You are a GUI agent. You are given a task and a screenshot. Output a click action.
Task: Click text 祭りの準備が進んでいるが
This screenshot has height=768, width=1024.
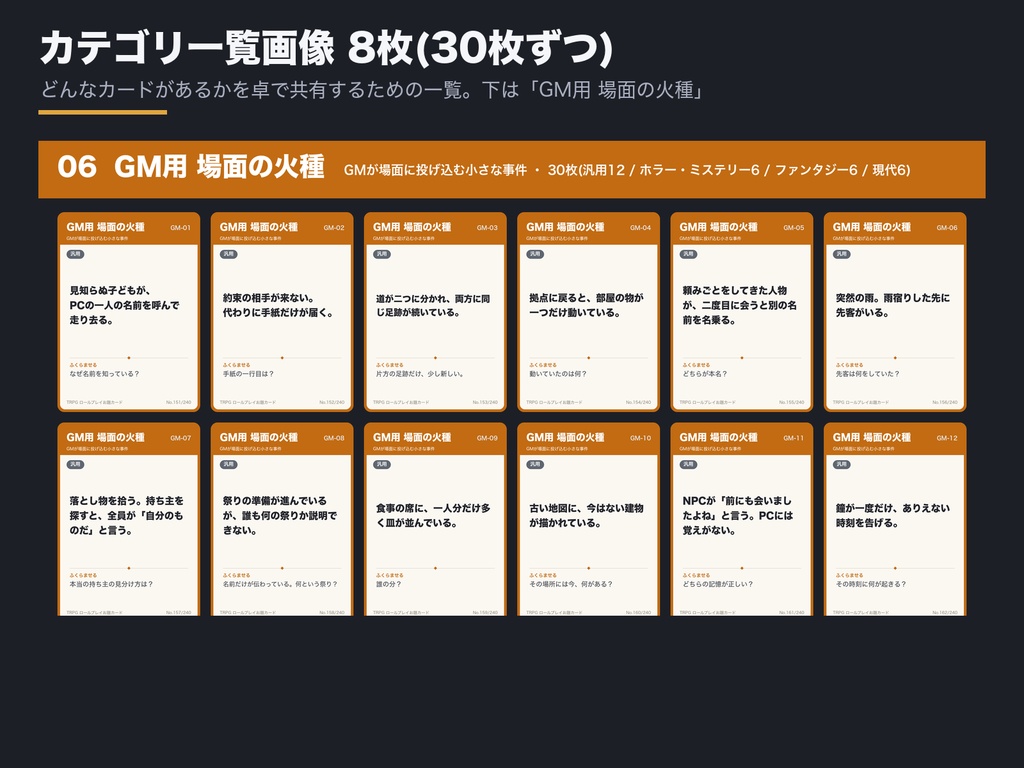pyautogui.click(x=280, y=515)
